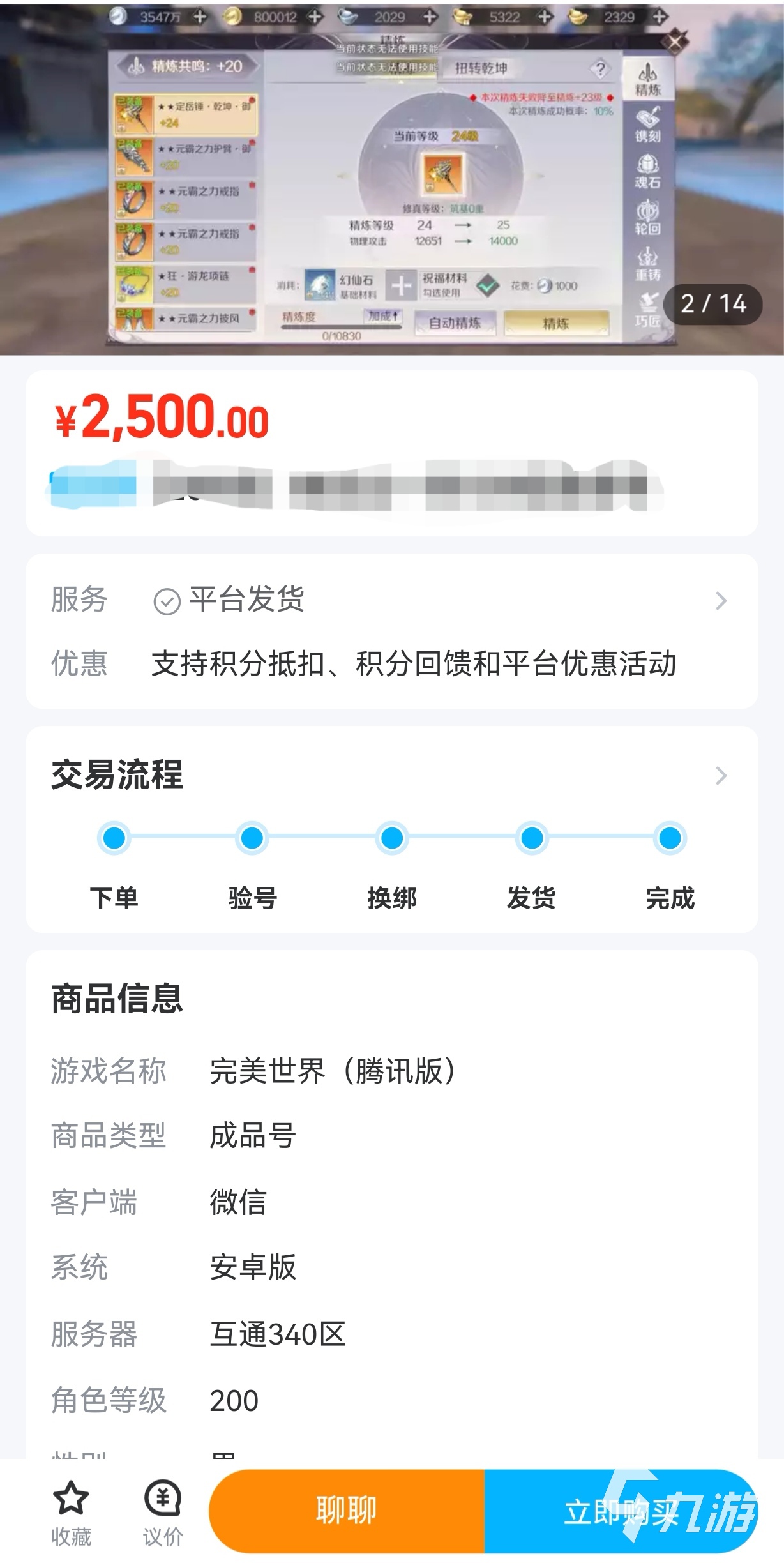Image resolution: width=784 pixels, height=1563 pixels.
Task: Tap the 2 / 14 image counter
Action: click(x=713, y=304)
